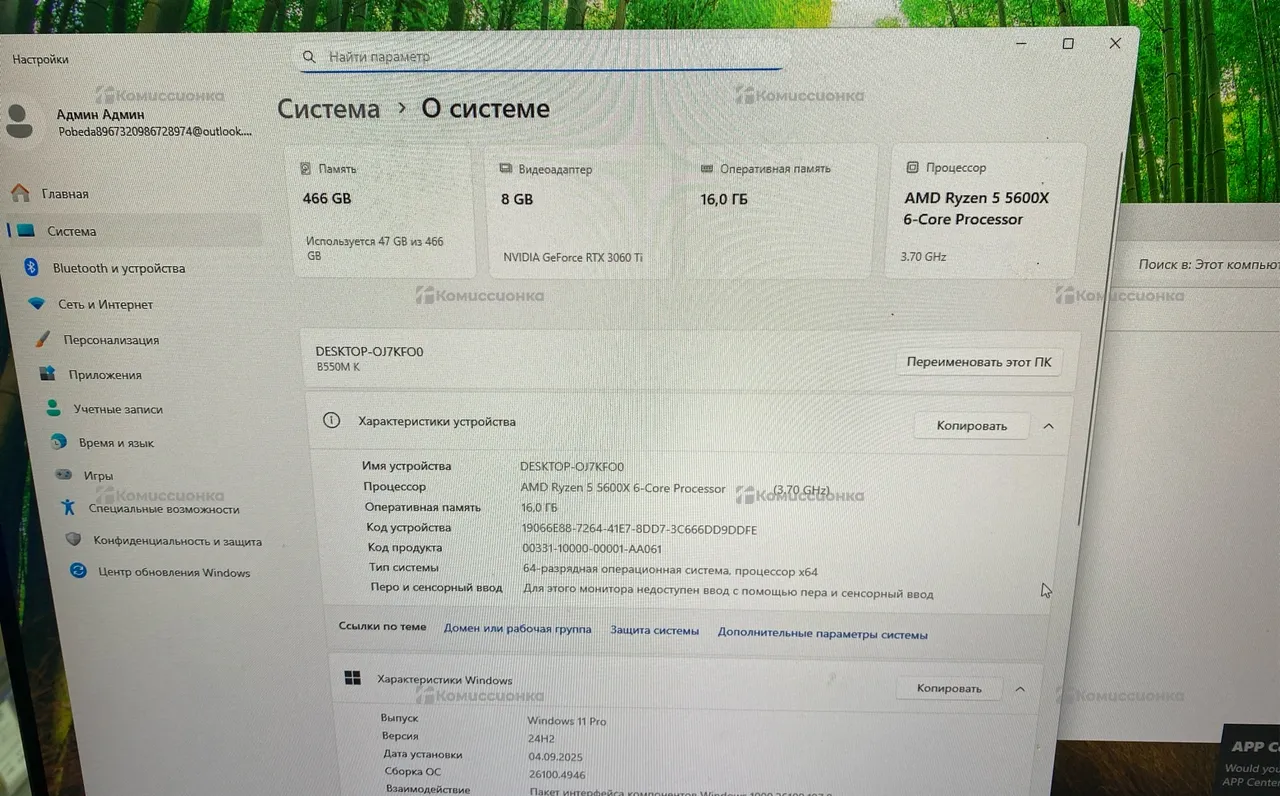Copy Windows specifications with Копировать

[949, 688]
